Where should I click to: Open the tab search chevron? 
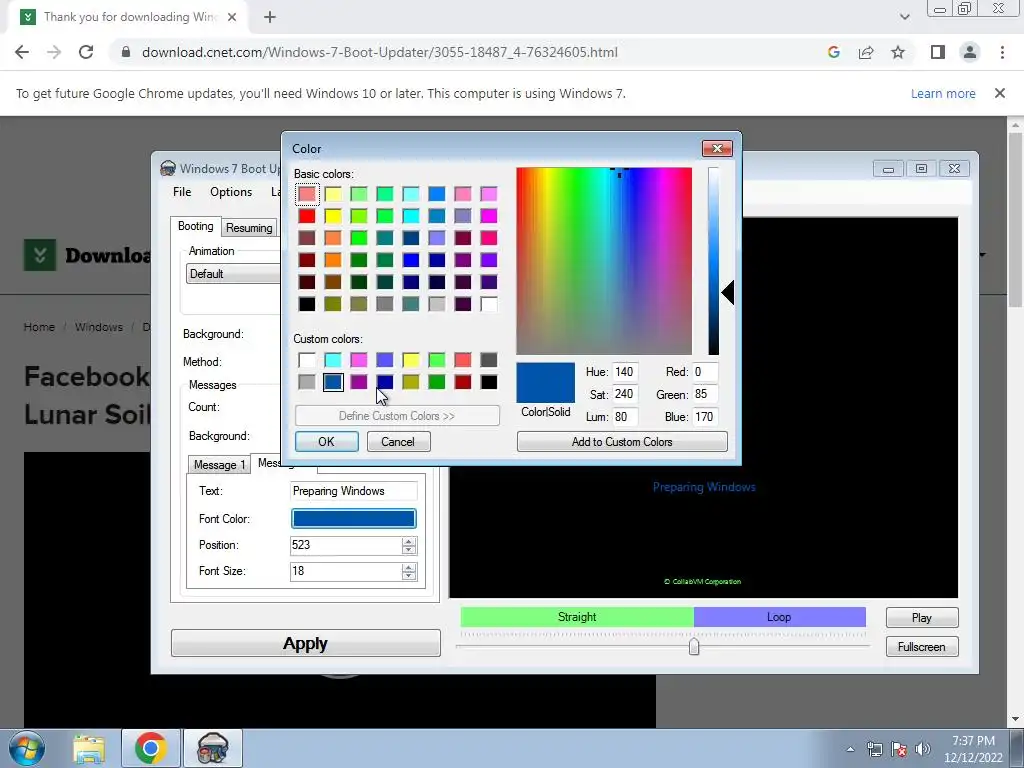tap(904, 17)
